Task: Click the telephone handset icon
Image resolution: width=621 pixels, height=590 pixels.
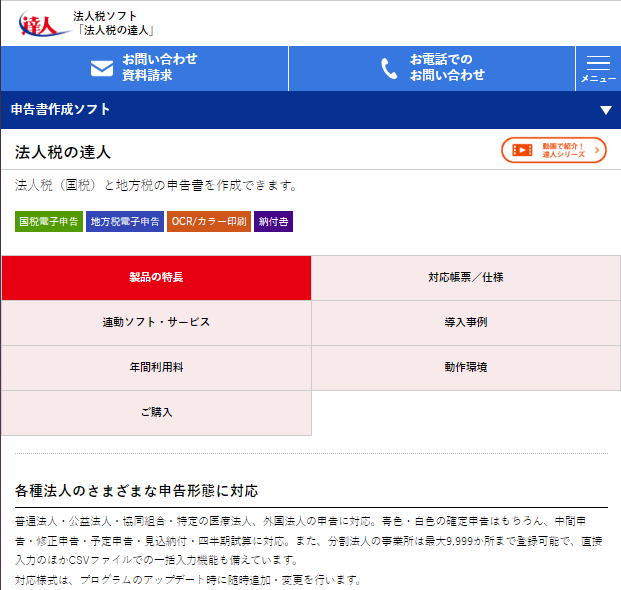Action: click(389, 69)
